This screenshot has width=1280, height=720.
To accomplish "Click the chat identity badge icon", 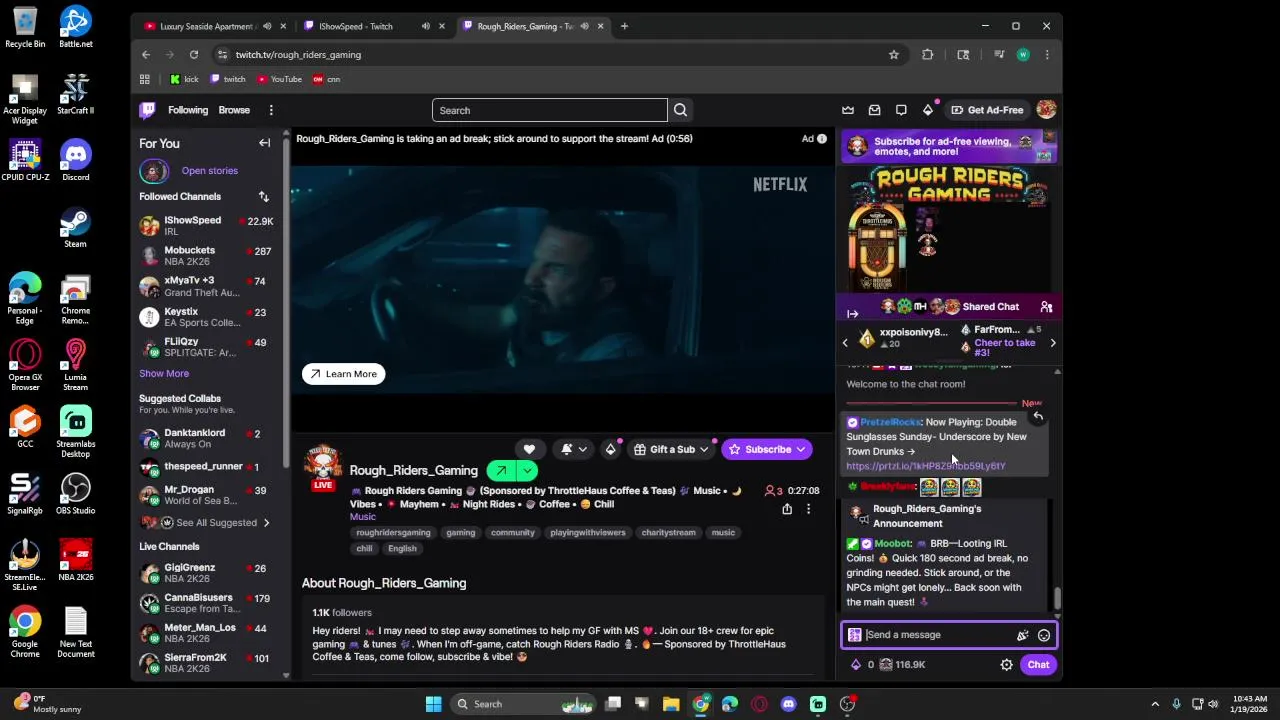I will [x=855, y=635].
